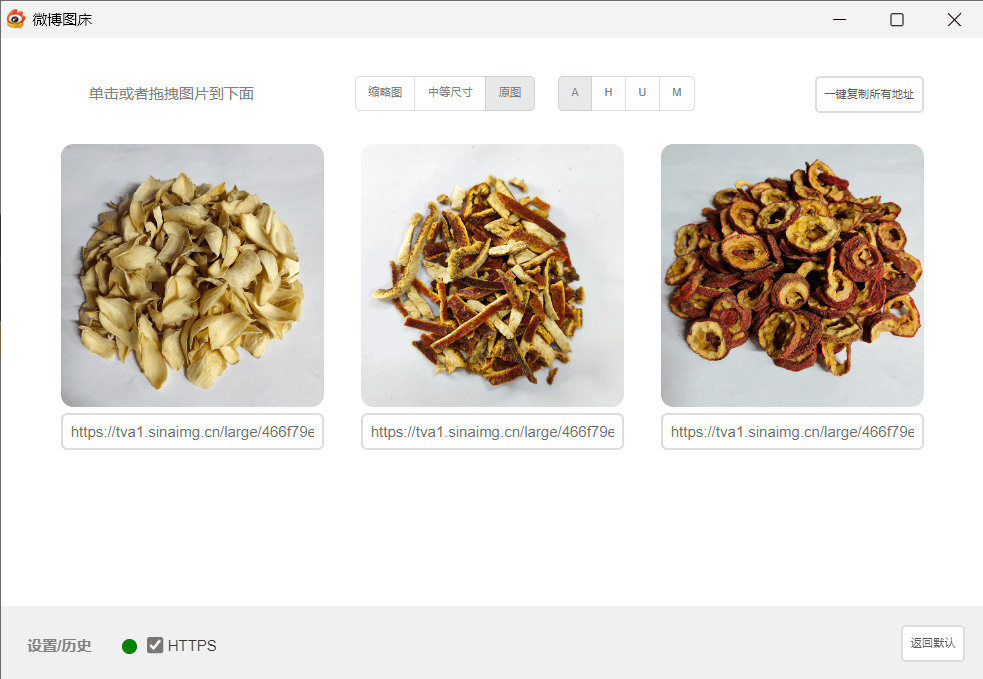Select the 原图 original size option
The height and width of the screenshot is (679, 983).
click(510, 93)
